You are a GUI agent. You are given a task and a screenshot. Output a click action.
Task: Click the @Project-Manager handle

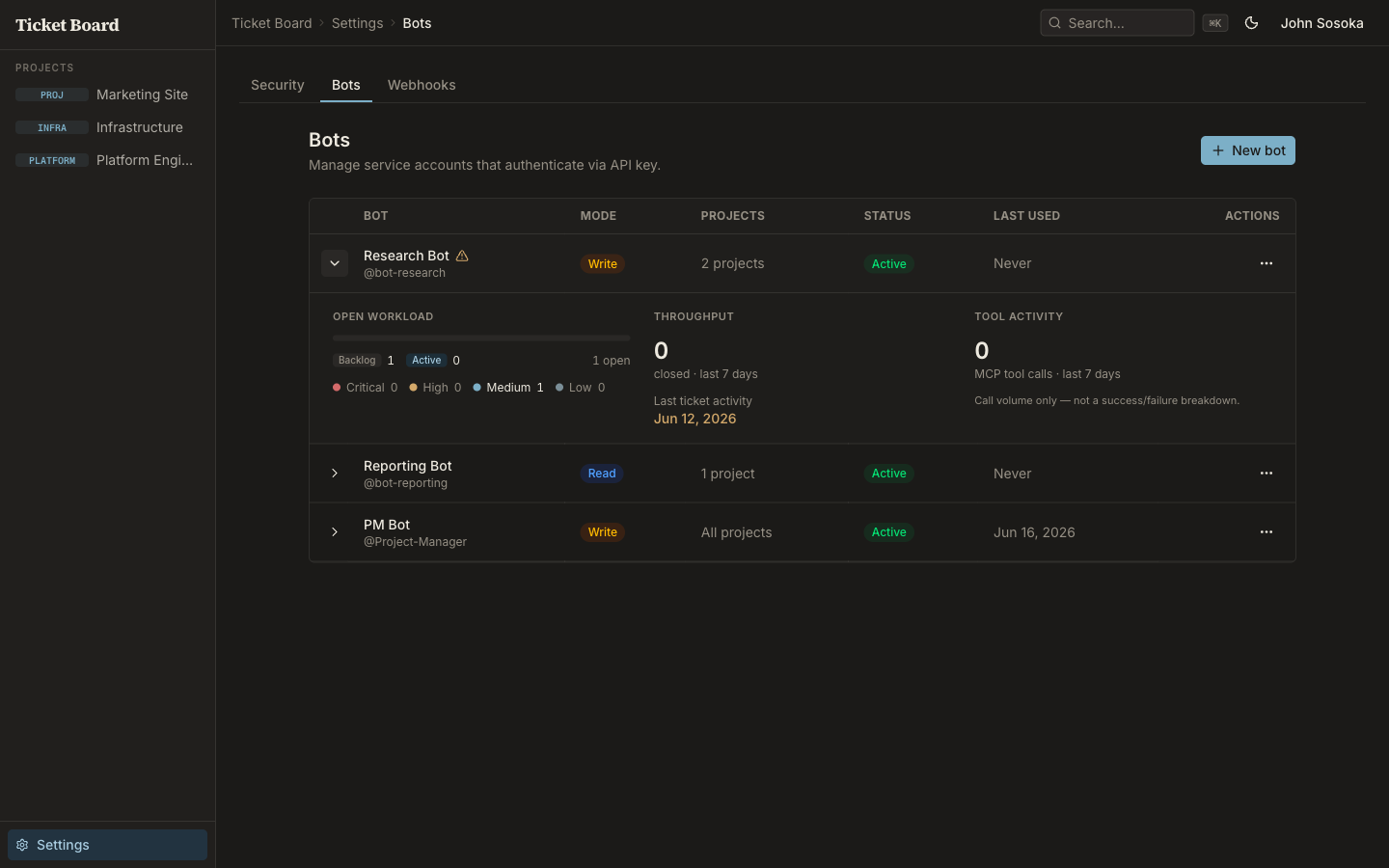[415, 542]
